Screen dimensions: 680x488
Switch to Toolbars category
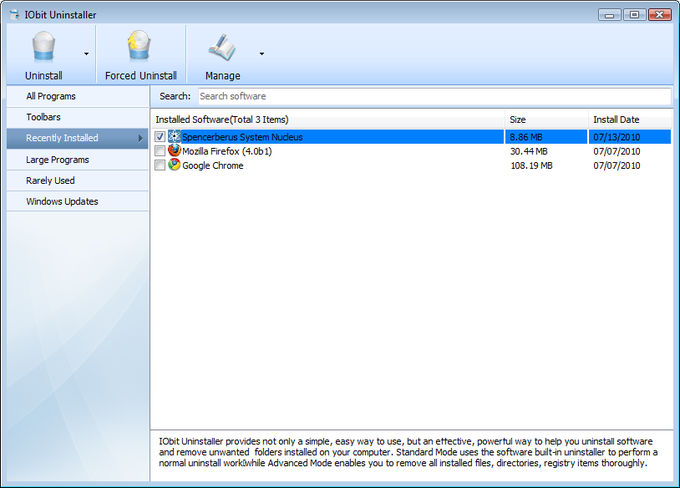click(x=78, y=117)
